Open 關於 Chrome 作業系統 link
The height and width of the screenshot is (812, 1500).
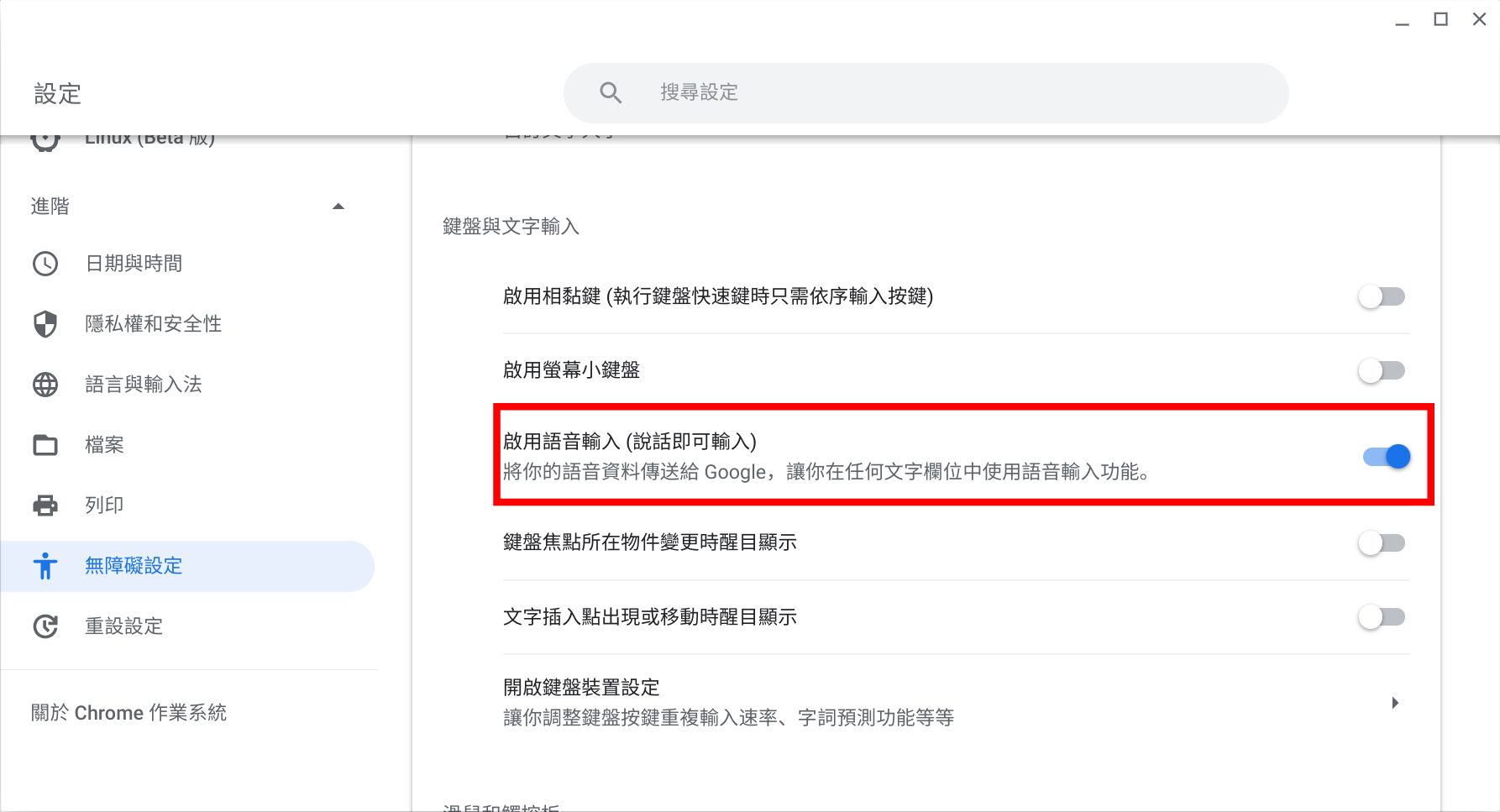[128, 713]
